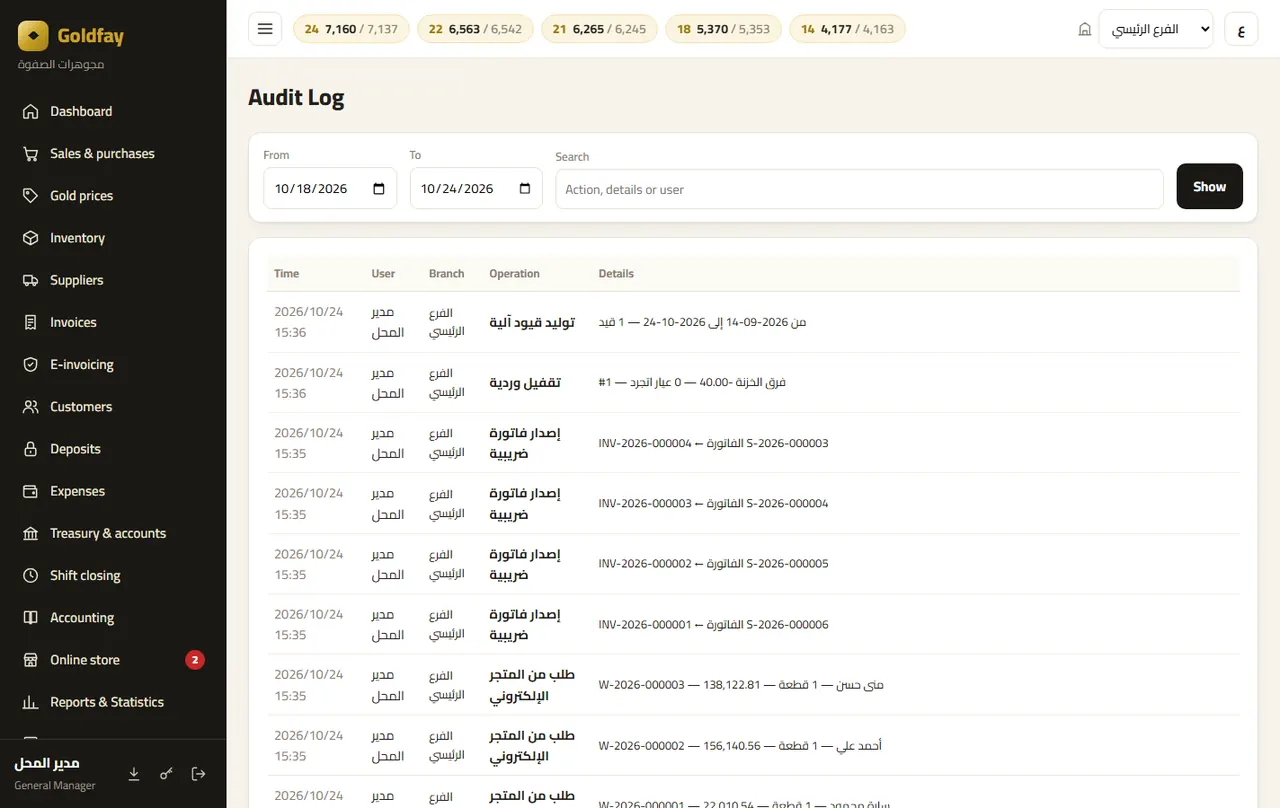The width and height of the screenshot is (1280, 808).
Task: Click the Suppliers truck icon
Action: [31, 280]
